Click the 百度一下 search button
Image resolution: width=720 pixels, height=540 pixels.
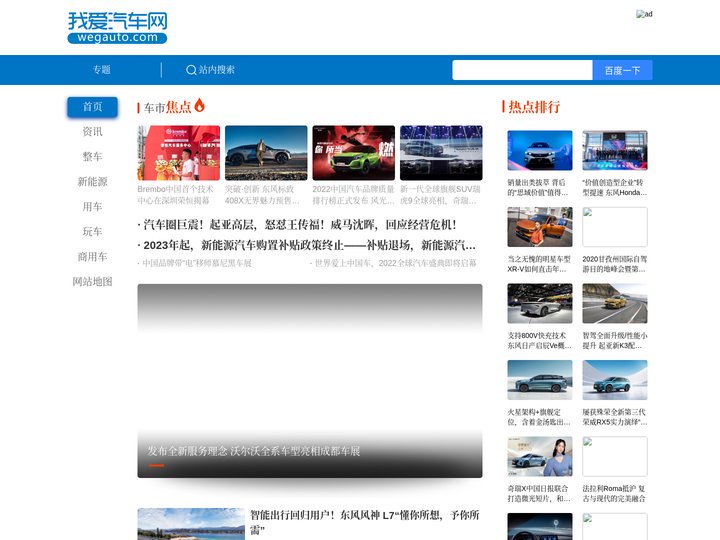(622, 70)
